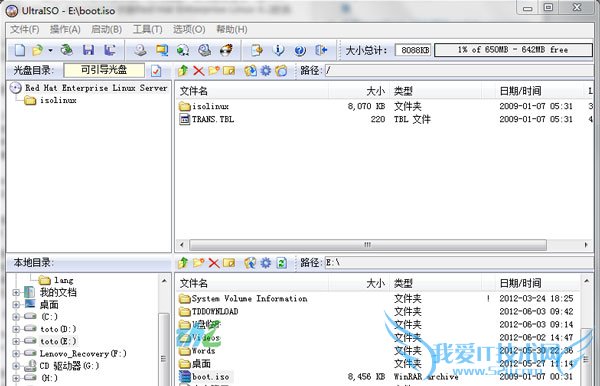Image resolution: width=600 pixels, height=386 pixels.
Task: Click the Compress ISO monitor-folder icon
Action: (x=162, y=50)
